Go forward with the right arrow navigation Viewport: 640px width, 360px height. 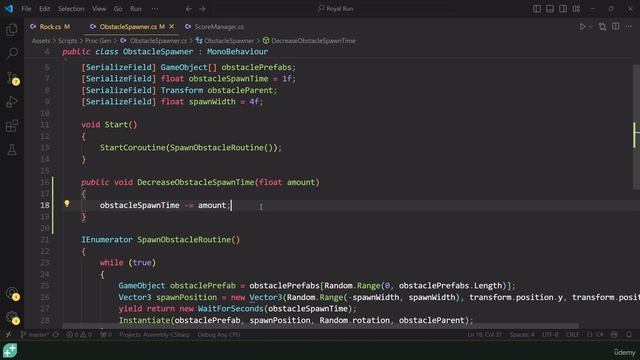(202, 9)
